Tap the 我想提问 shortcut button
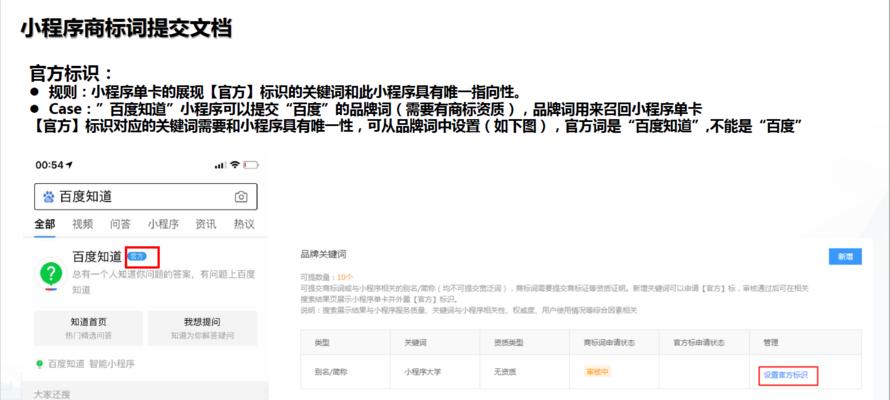The width and height of the screenshot is (890, 400). tap(203, 328)
